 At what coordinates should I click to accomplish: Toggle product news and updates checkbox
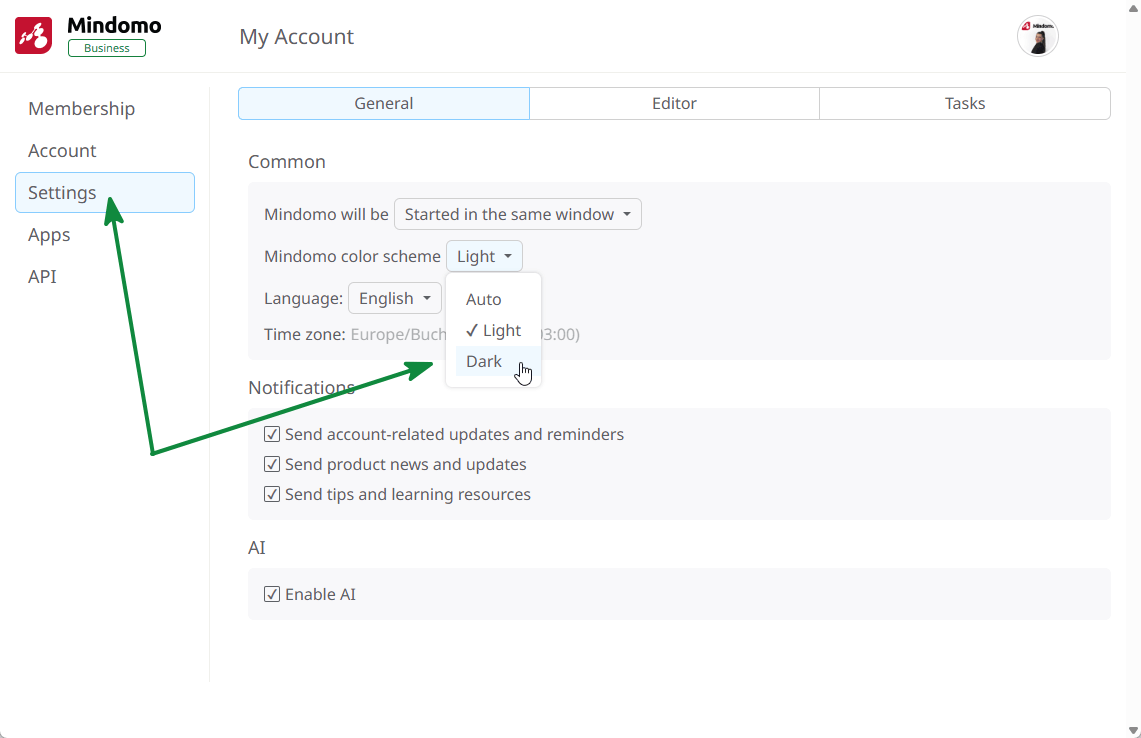tap(271, 464)
